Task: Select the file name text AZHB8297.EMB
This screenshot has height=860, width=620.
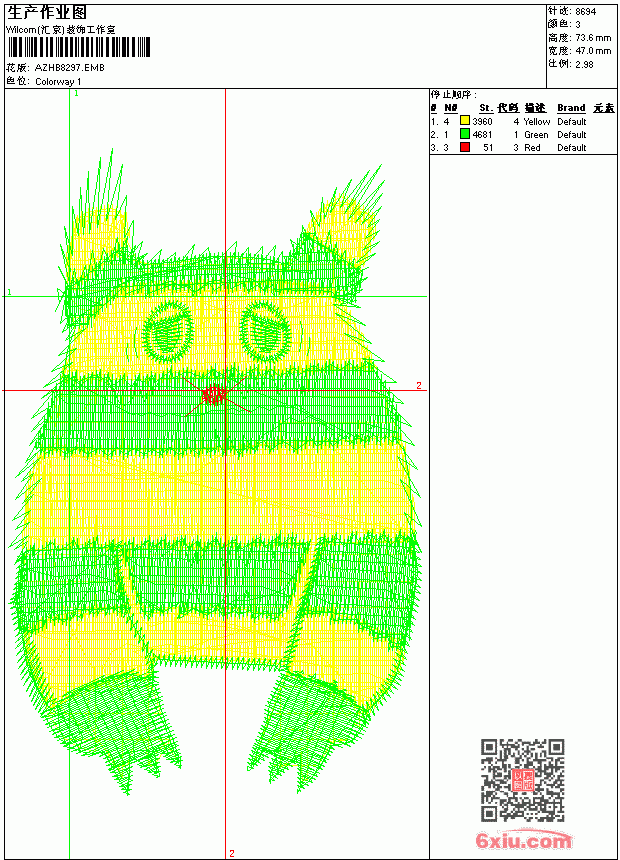Action: (x=70, y=68)
